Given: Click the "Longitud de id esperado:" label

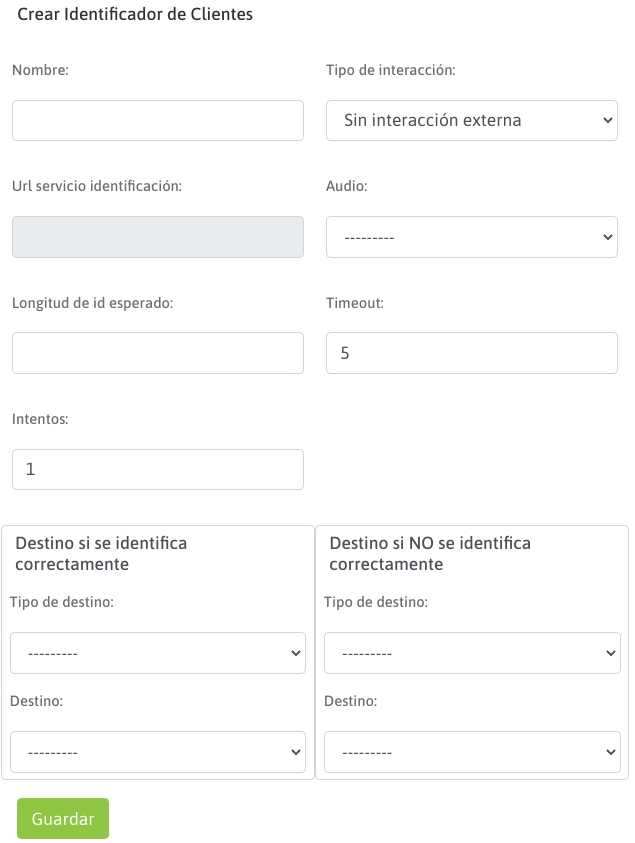Looking at the screenshot, I should (x=93, y=303).
